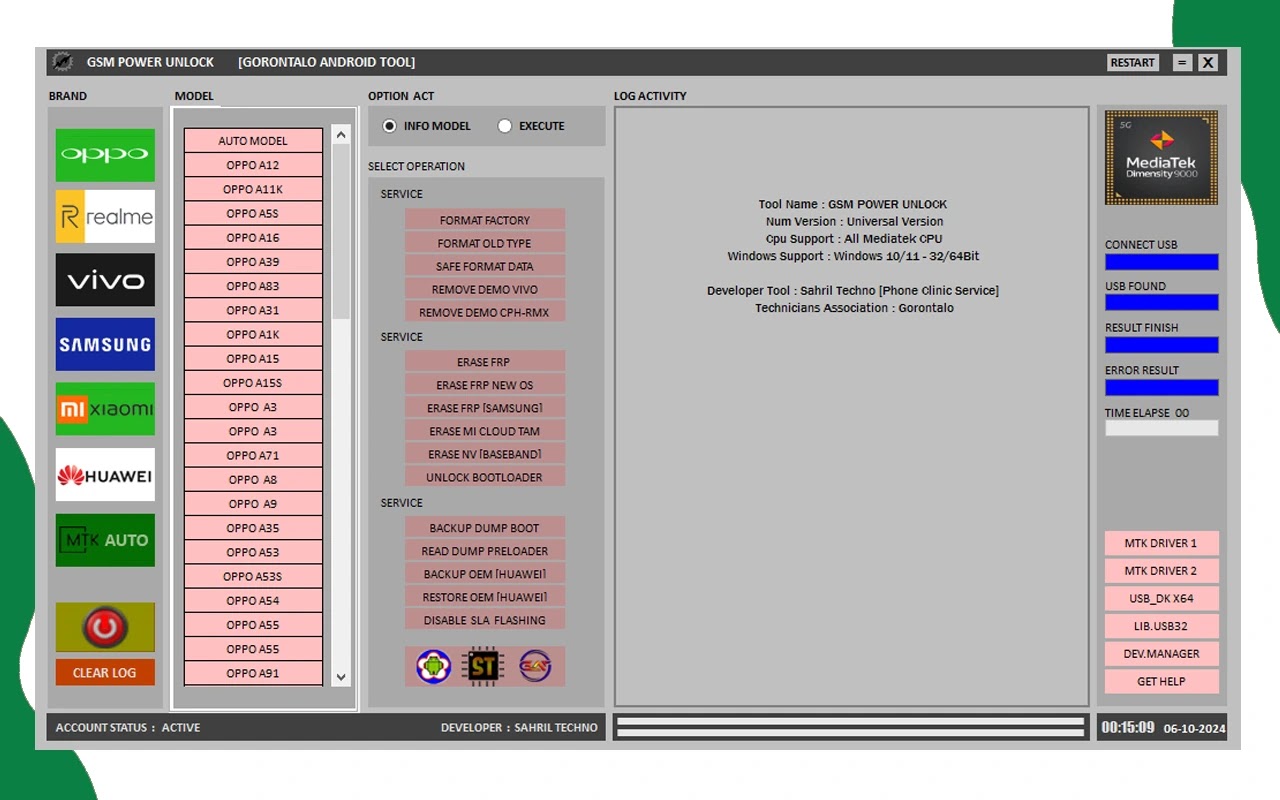Choose BACKUP DUMP BOOT operation
1280x800 pixels.
click(x=485, y=528)
